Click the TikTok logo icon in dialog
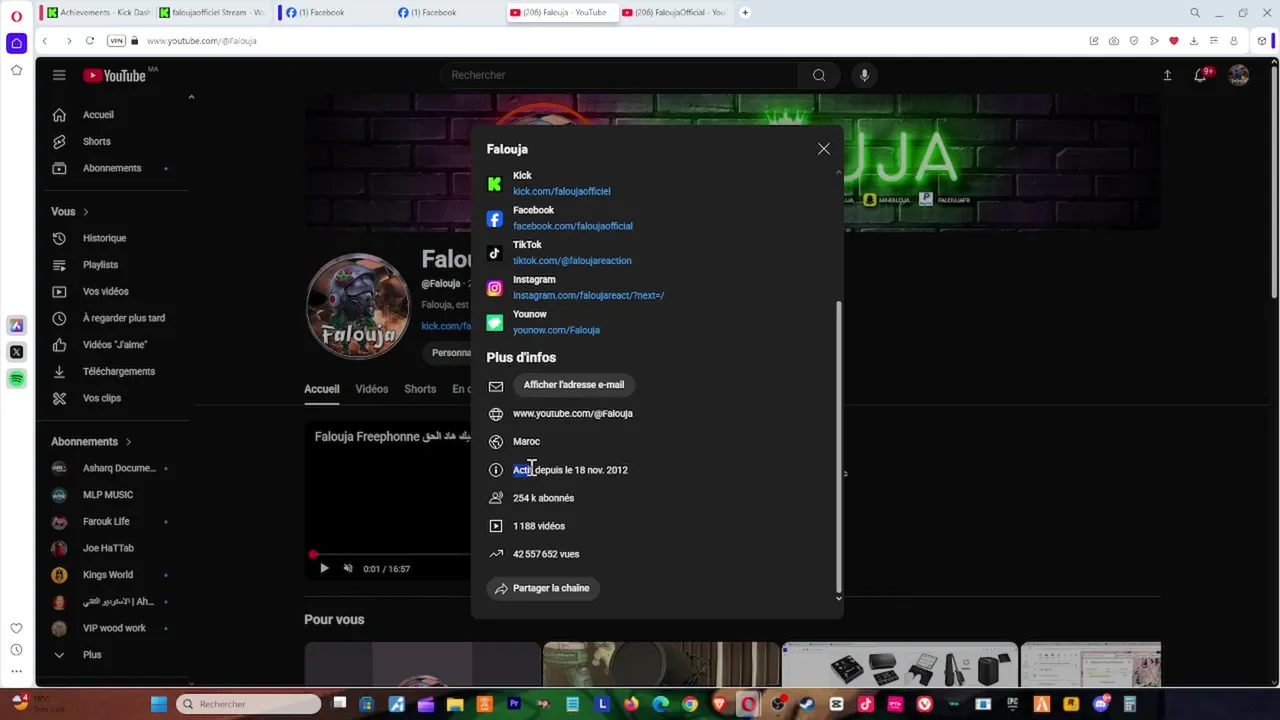This screenshot has height=720, width=1280. (x=494, y=253)
